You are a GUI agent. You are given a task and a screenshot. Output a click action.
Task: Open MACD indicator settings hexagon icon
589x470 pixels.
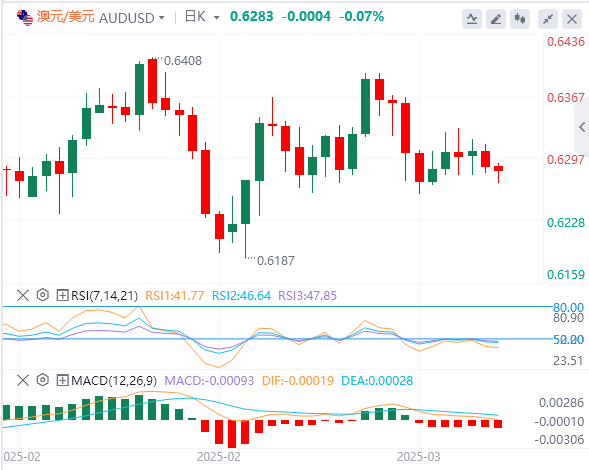coord(43,380)
